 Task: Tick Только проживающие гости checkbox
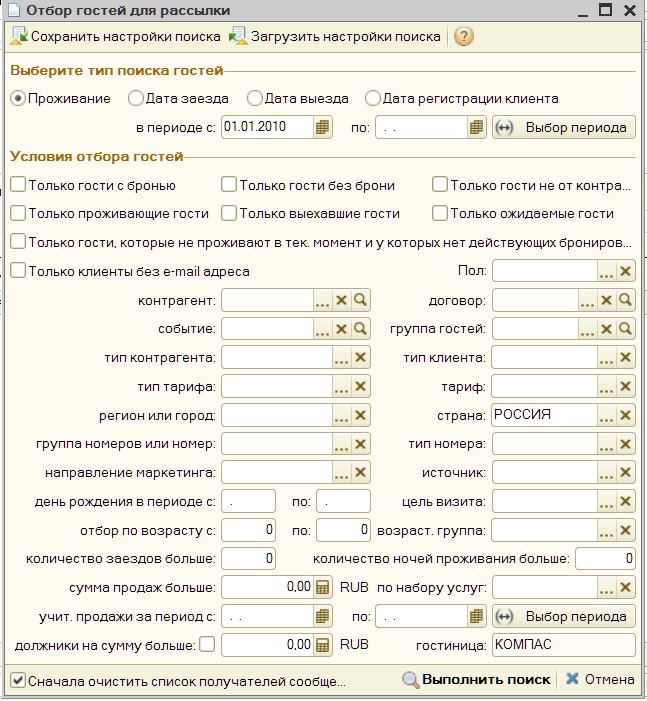[18, 213]
